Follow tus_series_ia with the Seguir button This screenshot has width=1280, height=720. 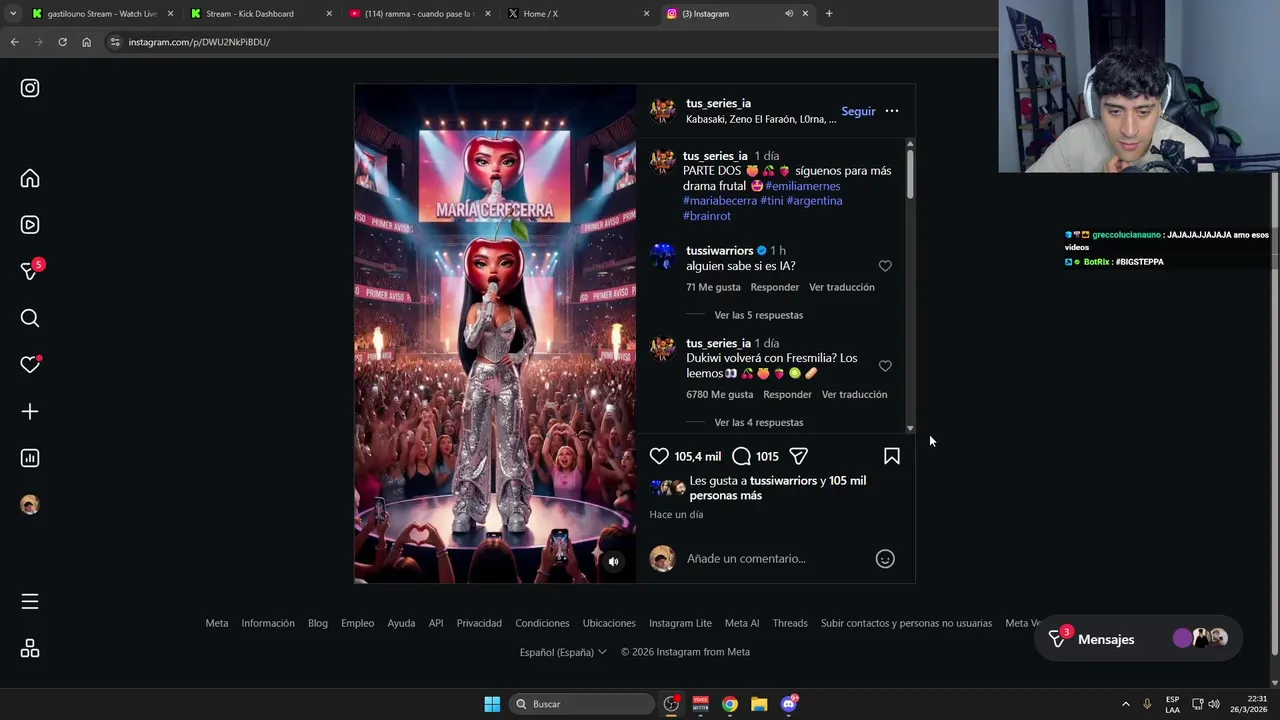(x=858, y=111)
